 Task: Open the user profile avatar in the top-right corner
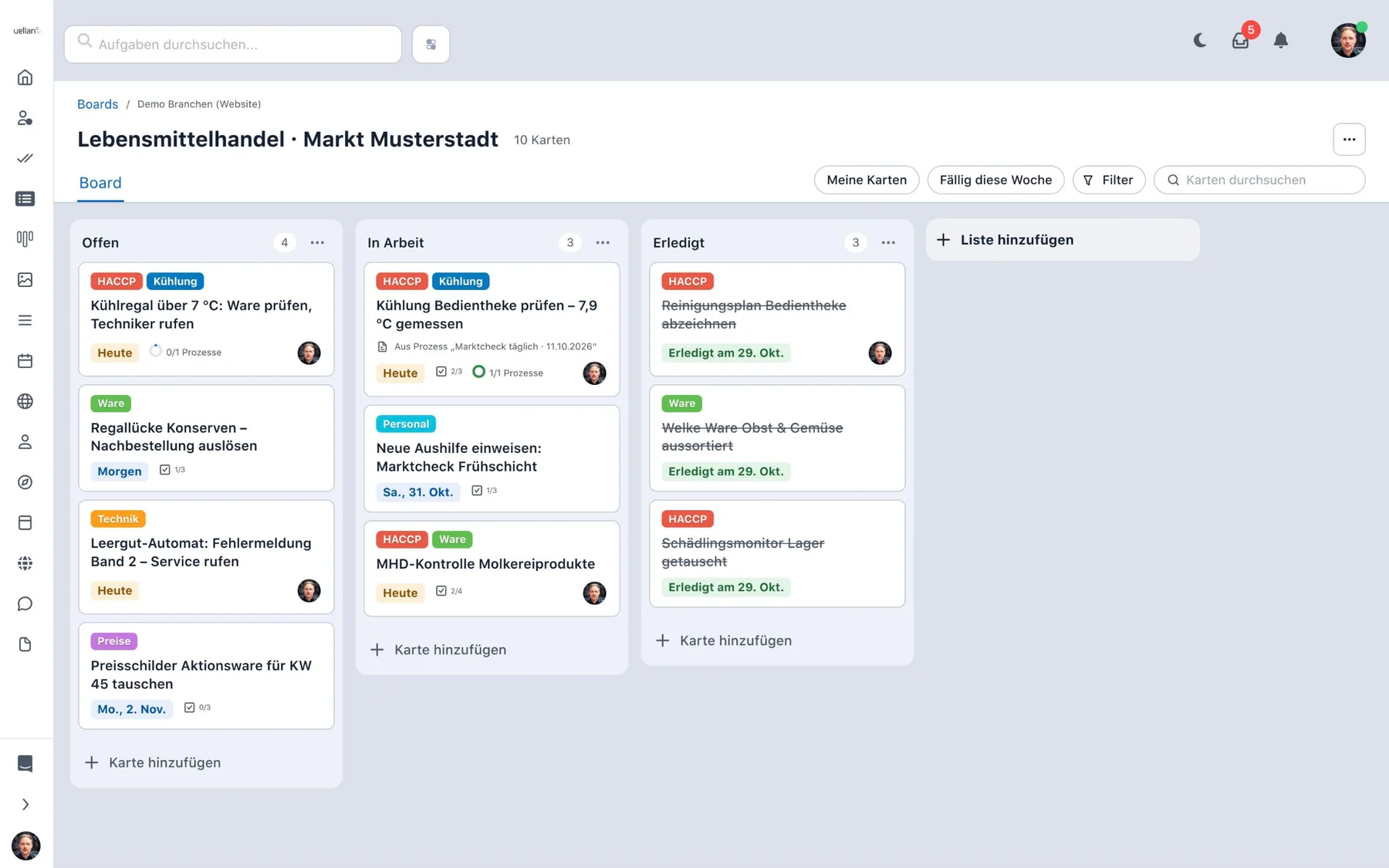click(x=1348, y=40)
